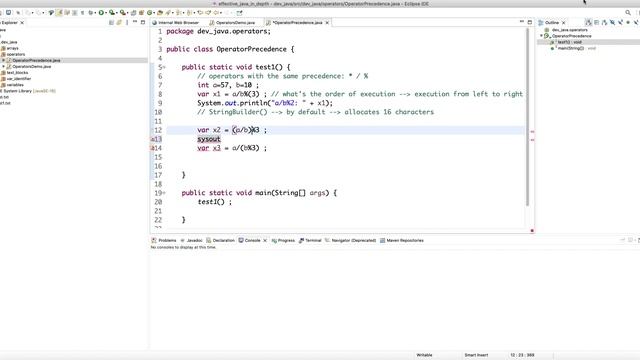Switch to the OperatorsDemo.java editor tab

(232, 22)
